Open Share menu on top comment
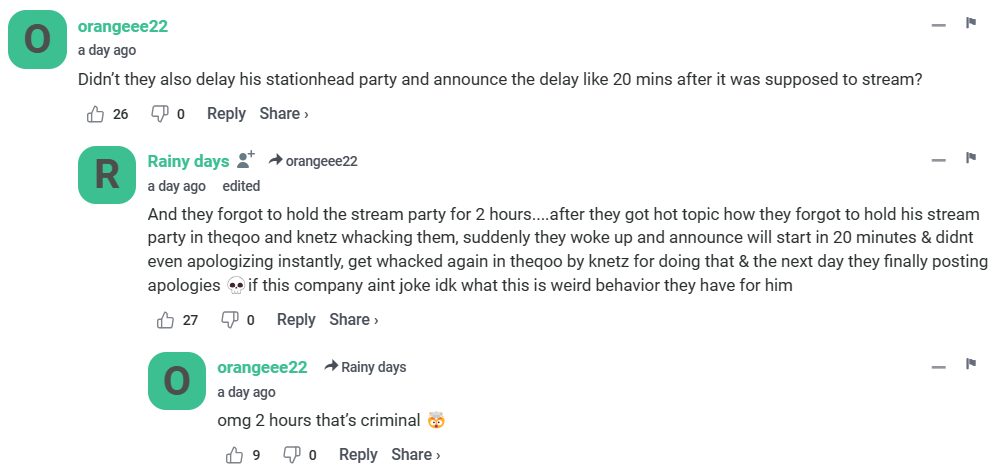 point(283,114)
